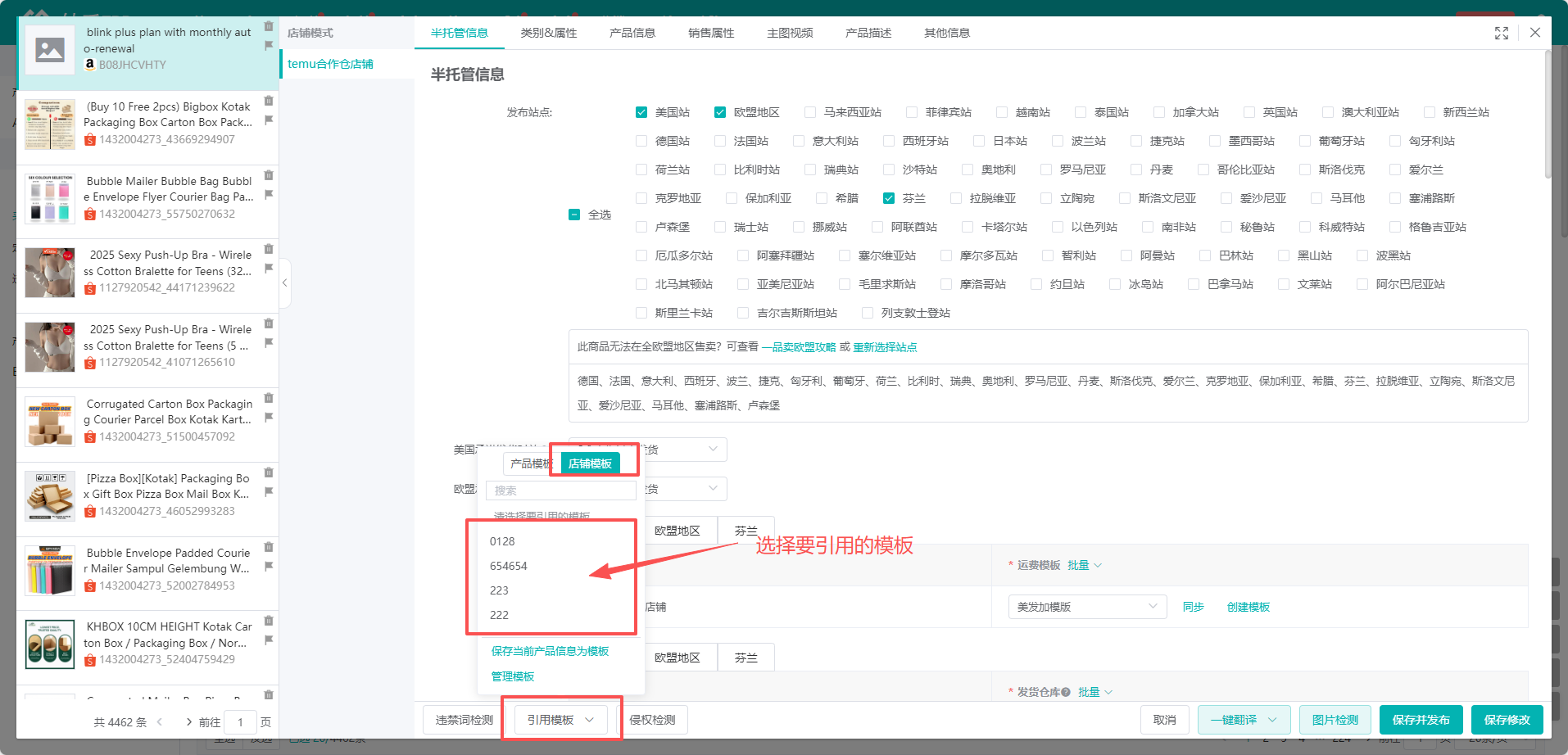The width and height of the screenshot is (1568, 755).
Task: Run 侵权检测 infringement check
Action: pos(652,720)
